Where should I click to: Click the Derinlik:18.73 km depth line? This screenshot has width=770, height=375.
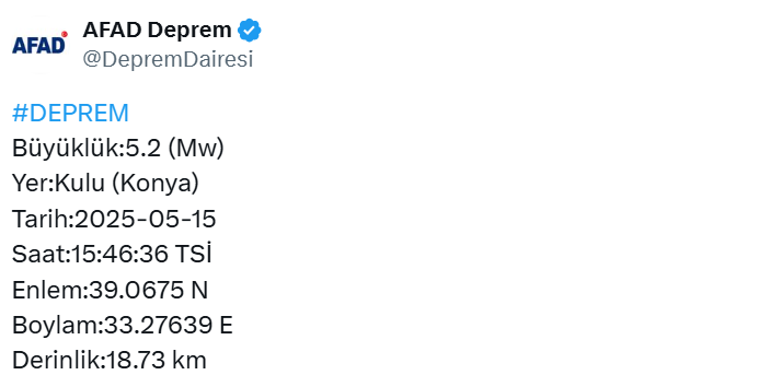(x=109, y=361)
